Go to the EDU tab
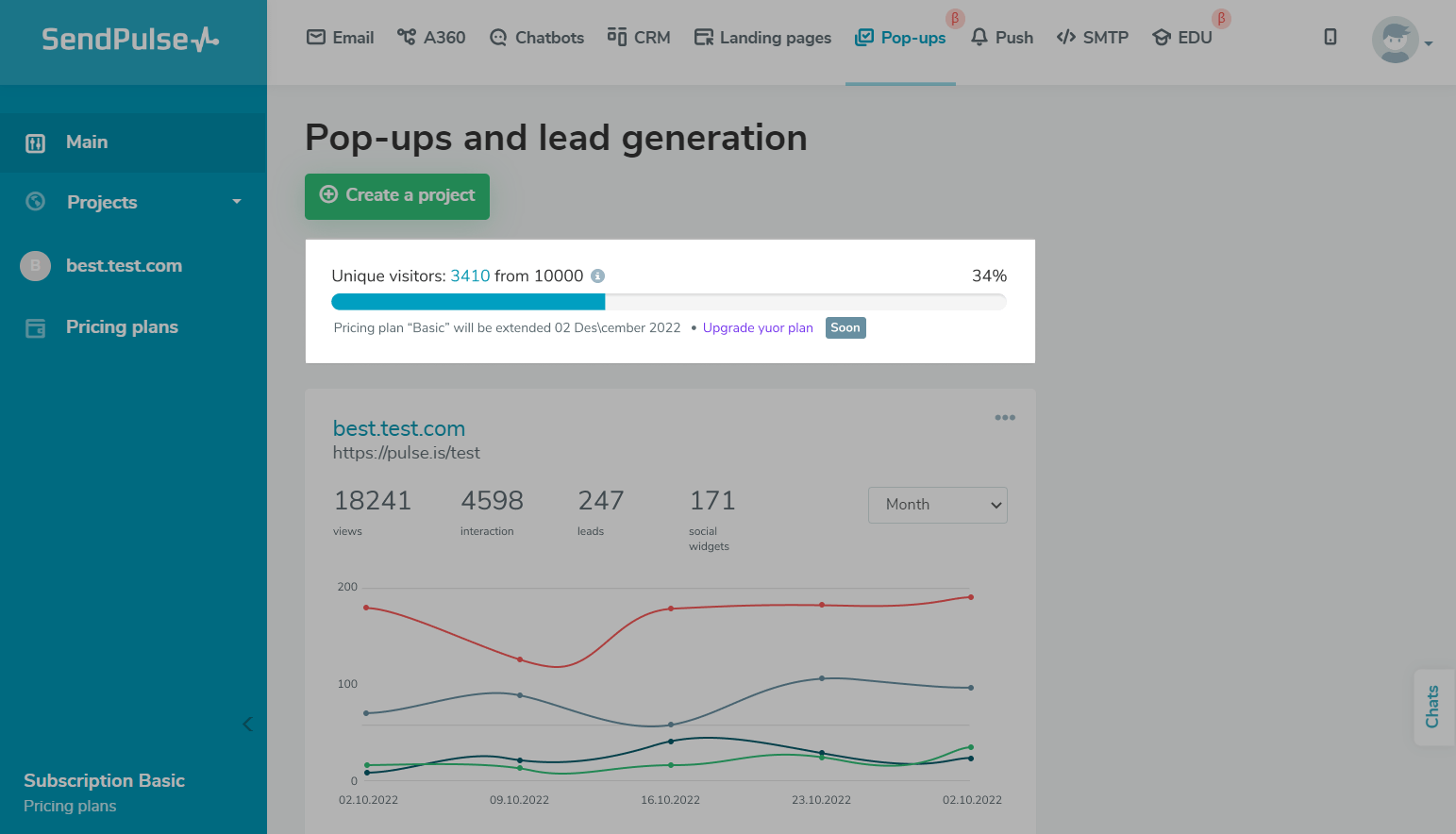This screenshot has height=834, width=1456. point(1182,38)
